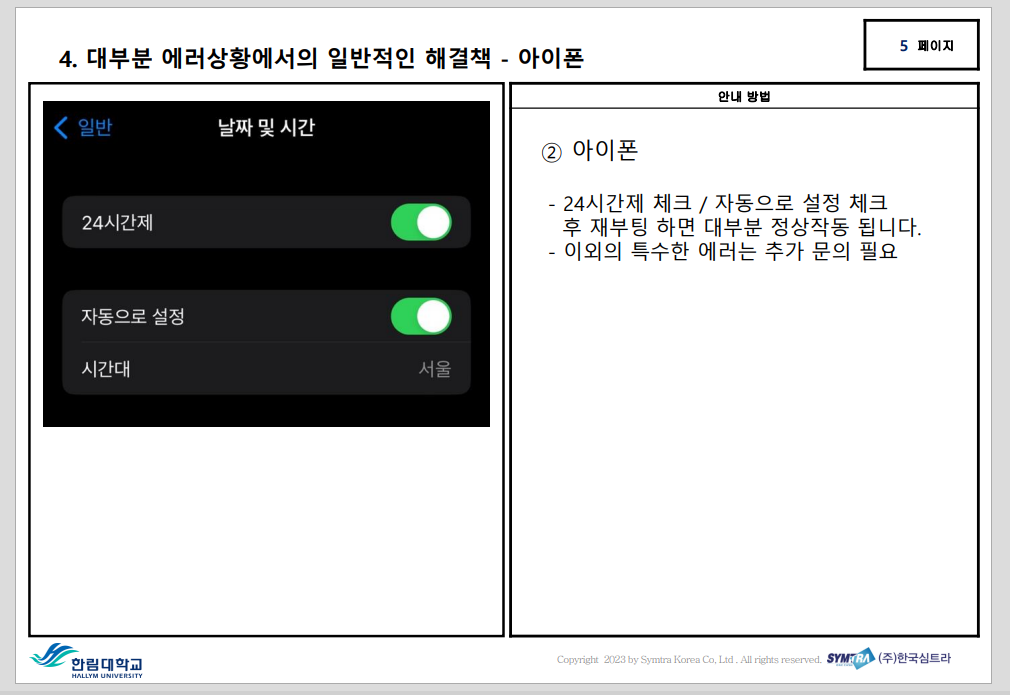Click the (주)한국심트라 company name
1010x695 pixels.
click(915, 658)
